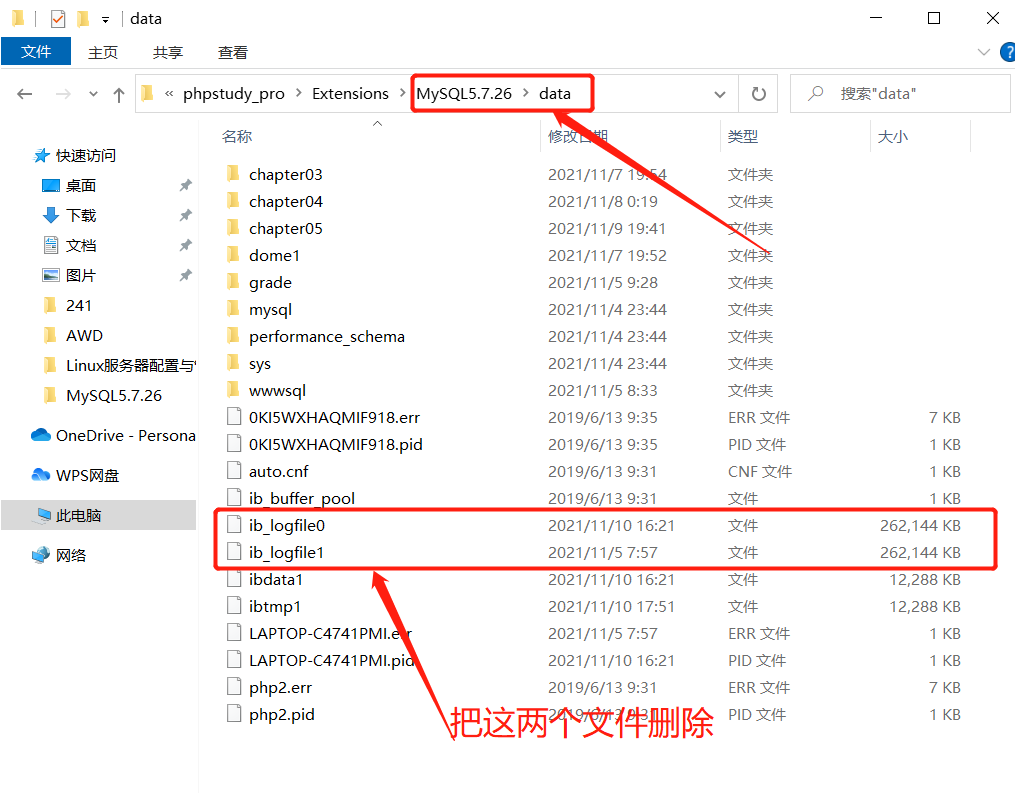Screen dimensions: 1015x793
Task: Select the ibdata1 file
Action: [276, 579]
